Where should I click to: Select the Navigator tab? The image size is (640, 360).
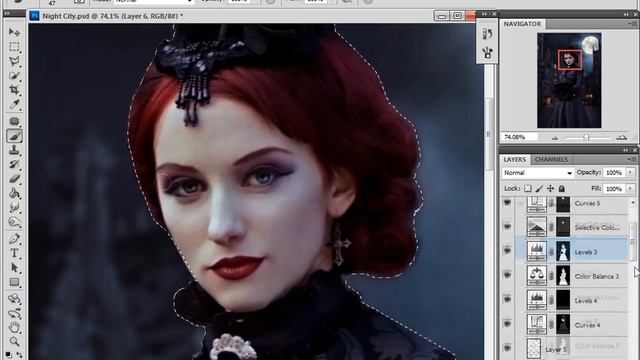(522, 24)
